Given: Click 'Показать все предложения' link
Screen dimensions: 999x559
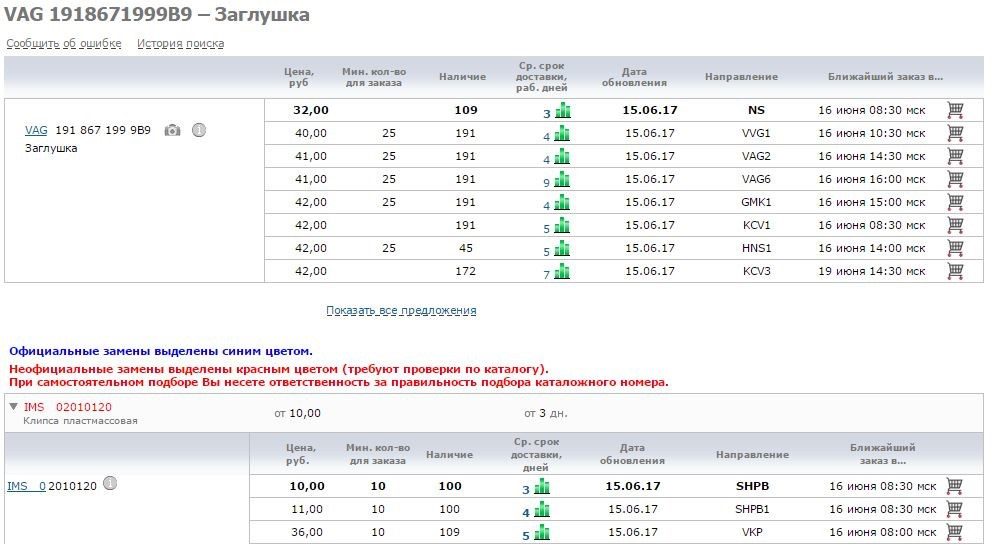Looking at the screenshot, I should point(401,310).
